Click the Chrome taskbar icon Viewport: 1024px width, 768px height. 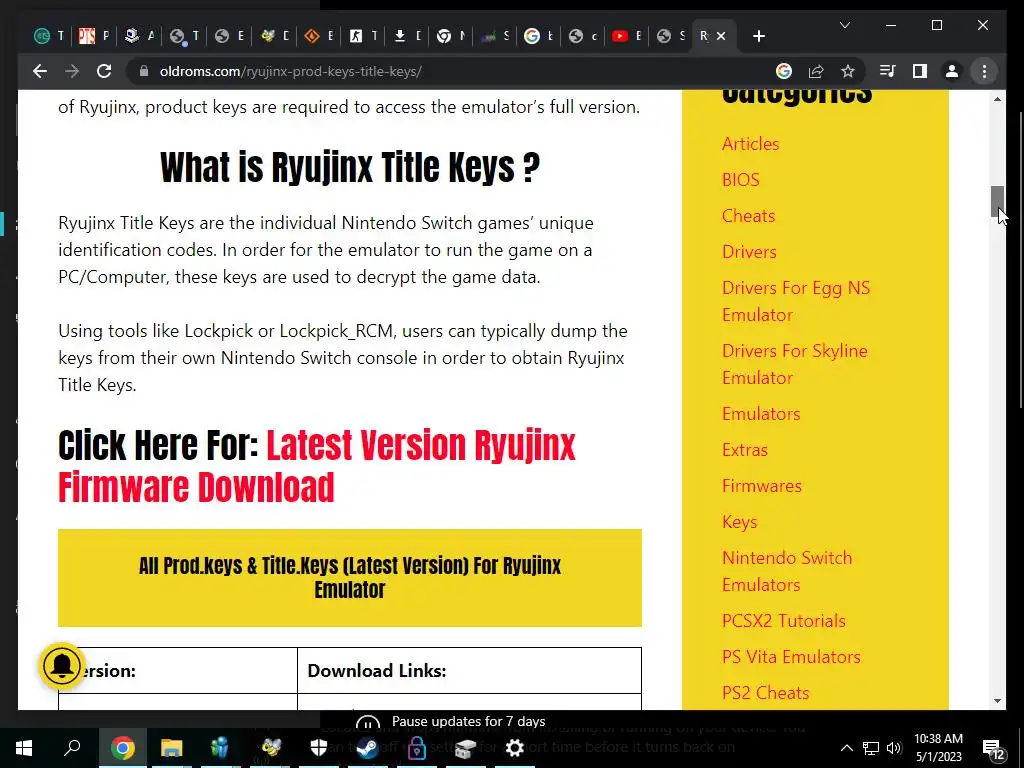pos(122,748)
